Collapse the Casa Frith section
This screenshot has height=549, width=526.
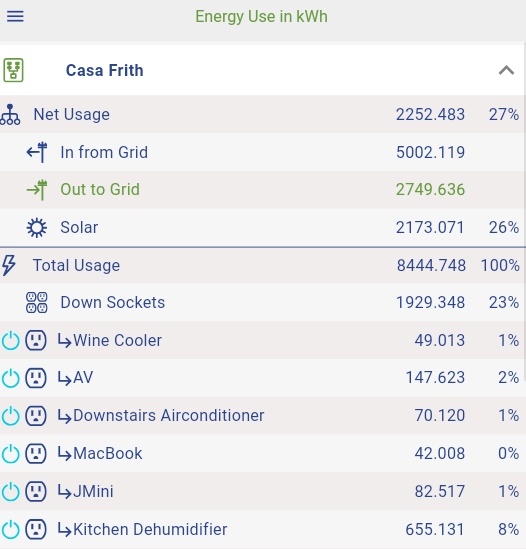506,70
